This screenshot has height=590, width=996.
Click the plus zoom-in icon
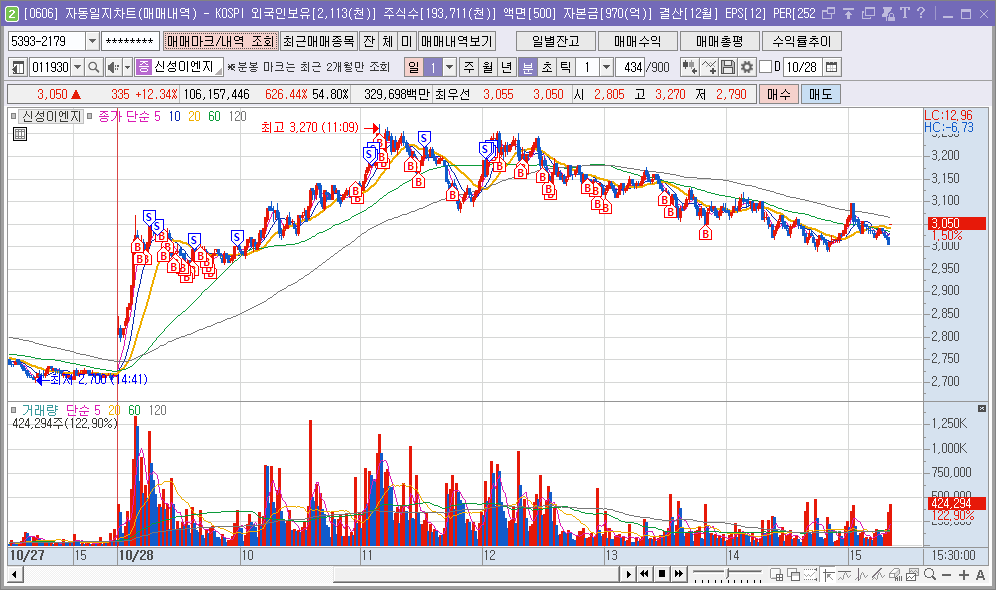pyautogui.click(x=964, y=575)
